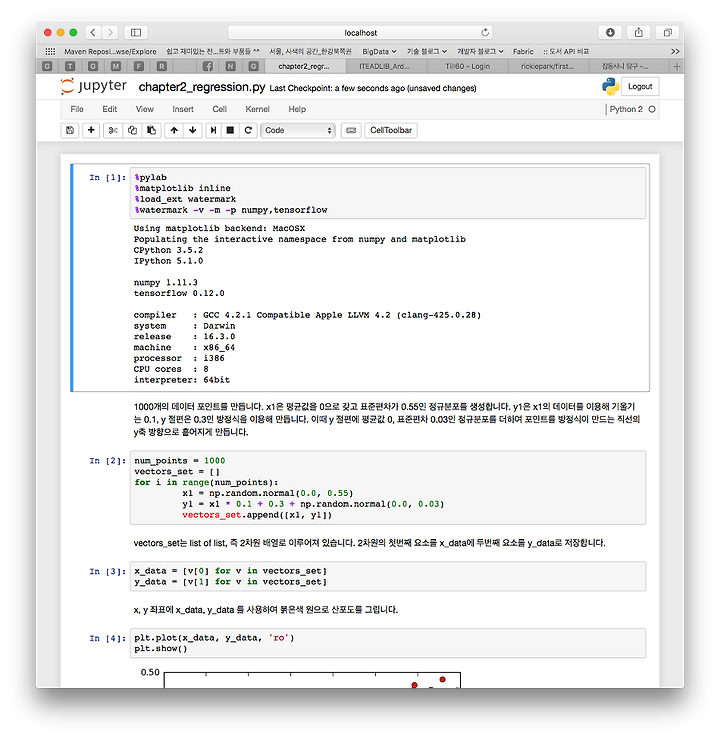Click the localhost address bar

click(x=360, y=33)
